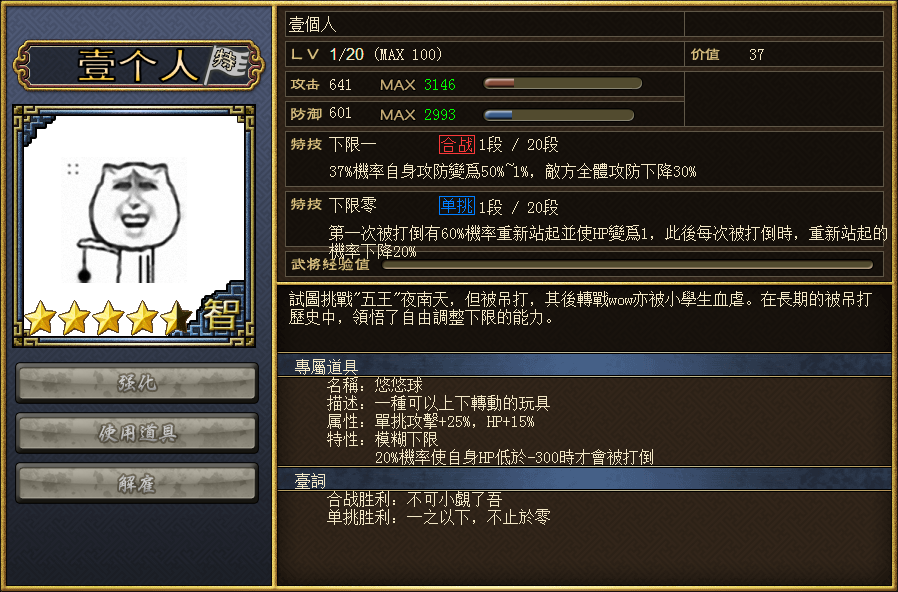This screenshot has height=592, width=898.
Task: Click the 强化 enhance button
Action: (137, 382)
